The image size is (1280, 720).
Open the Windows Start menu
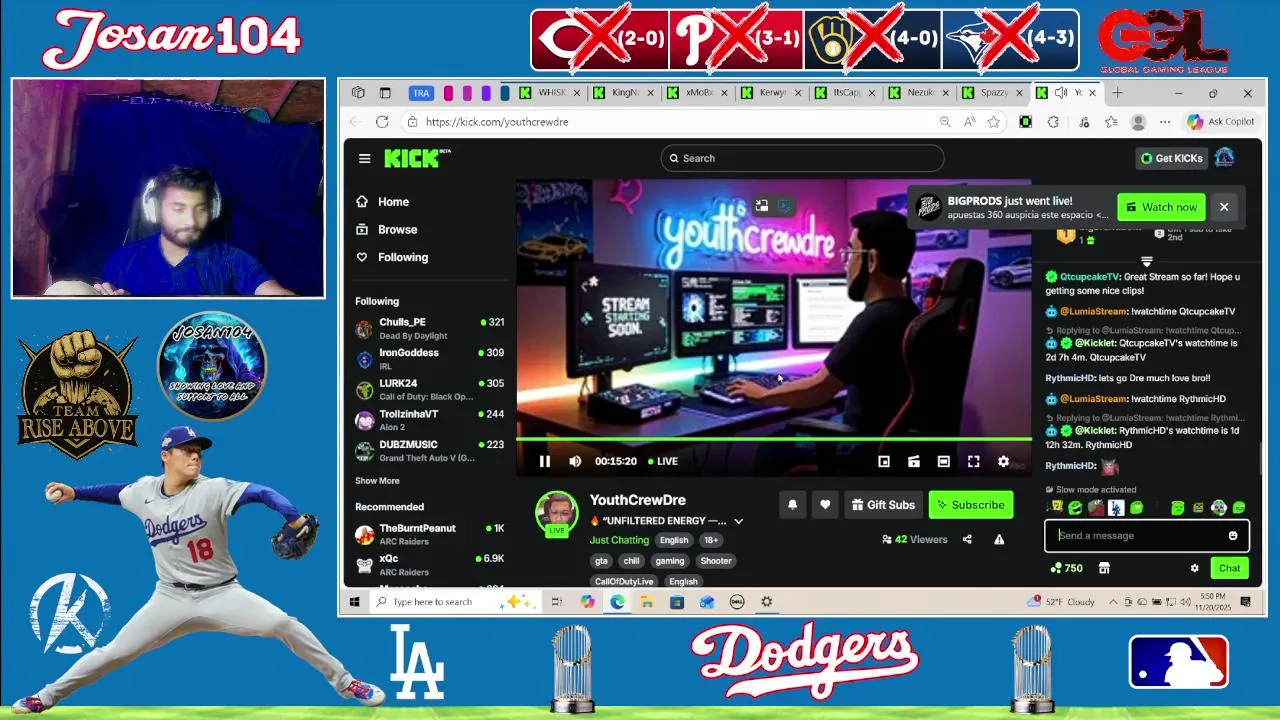[354, 602]
